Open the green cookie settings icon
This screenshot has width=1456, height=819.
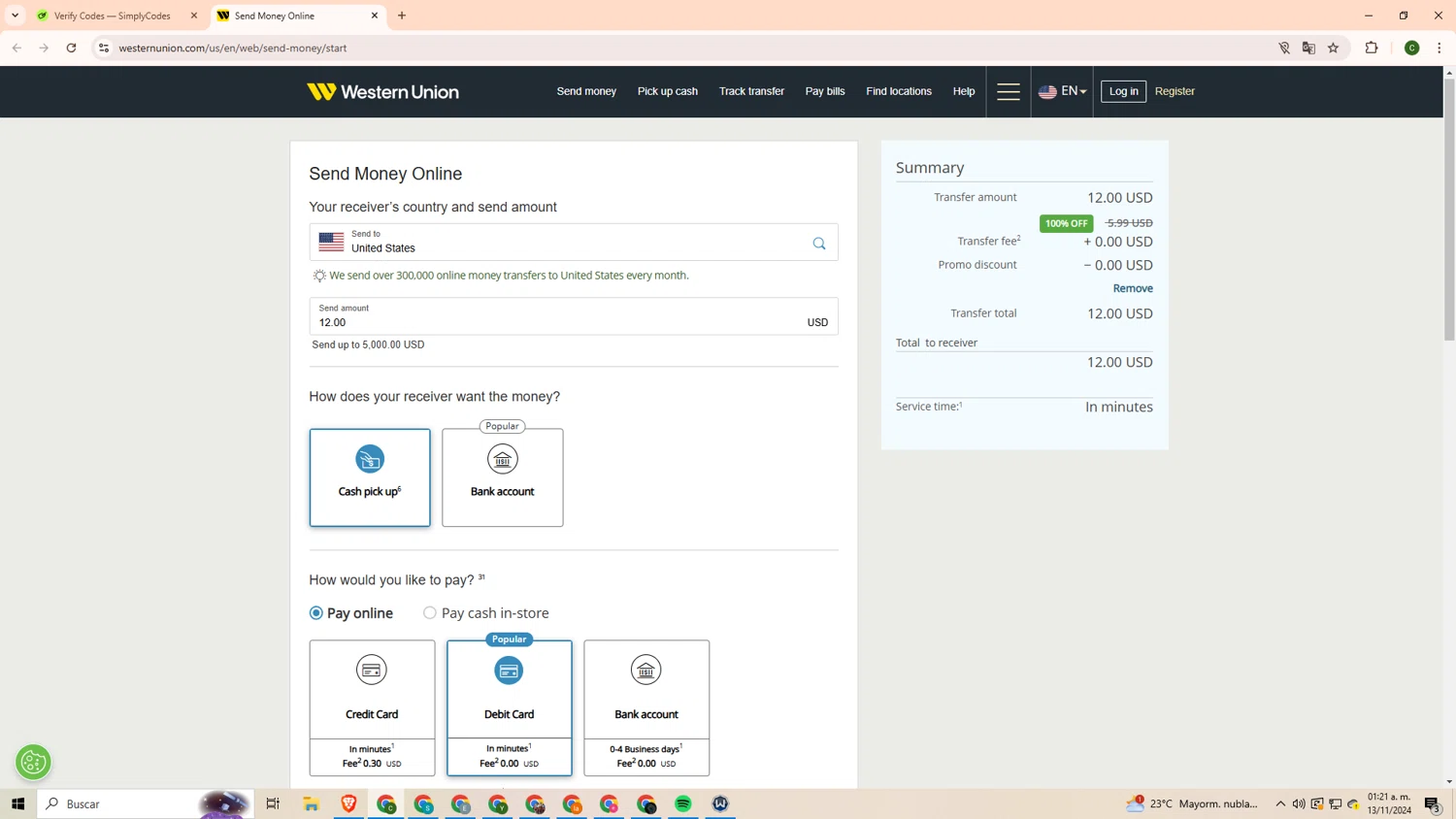coord(33,762)
